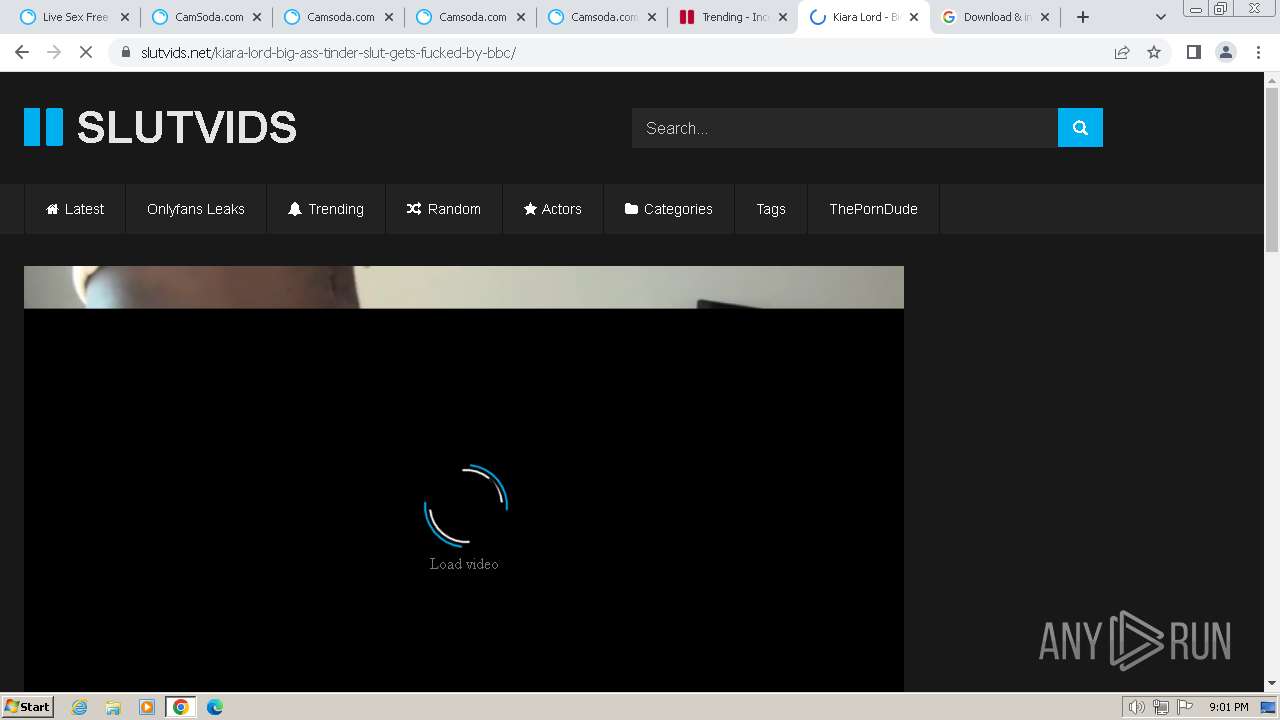The height and width of the screenshot is (720, 1280).
Task: Click the blue search magnifier button
Action: coord(1080,127)
